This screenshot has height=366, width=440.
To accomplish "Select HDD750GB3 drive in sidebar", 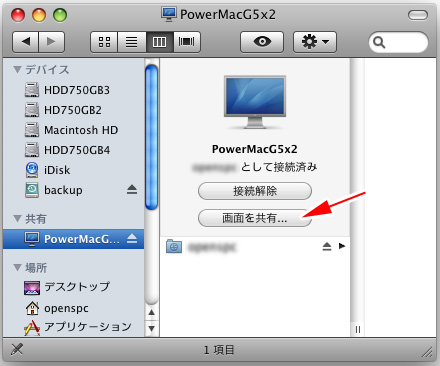I will [x=74, y=90].
